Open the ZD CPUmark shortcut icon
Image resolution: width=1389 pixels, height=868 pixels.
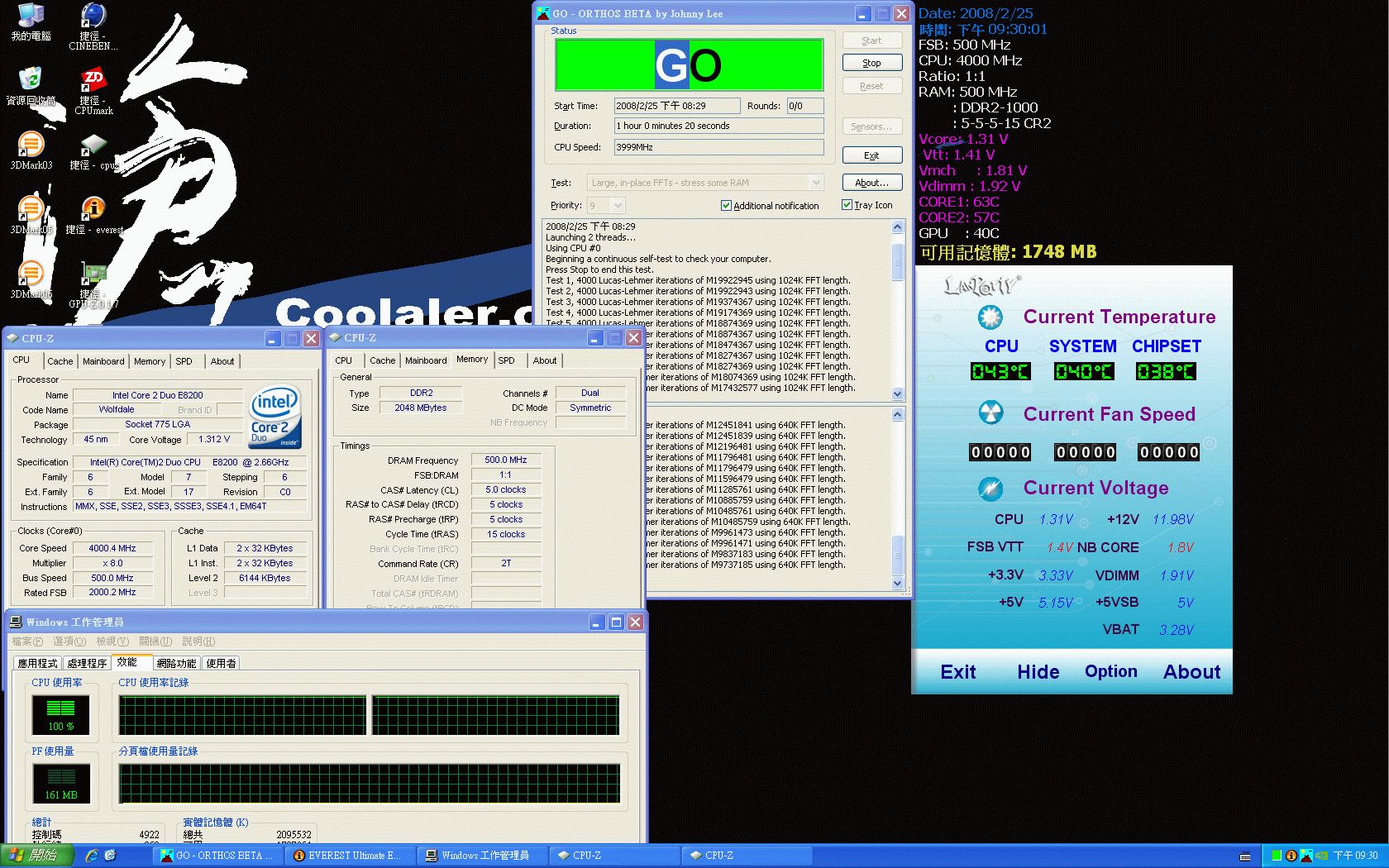click(93, 80)
